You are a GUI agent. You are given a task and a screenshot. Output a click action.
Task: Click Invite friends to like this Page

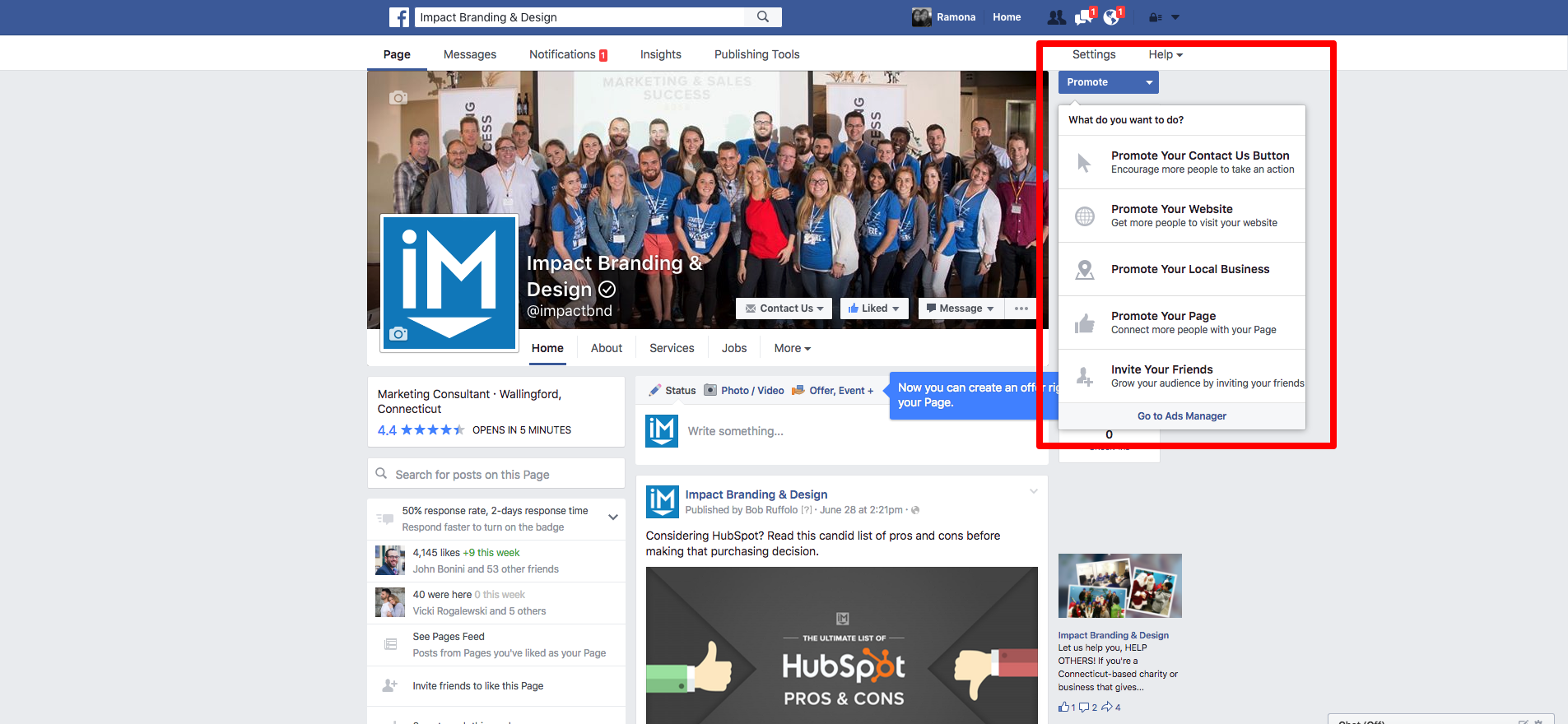pyautogui.click(x=477, y=686)
